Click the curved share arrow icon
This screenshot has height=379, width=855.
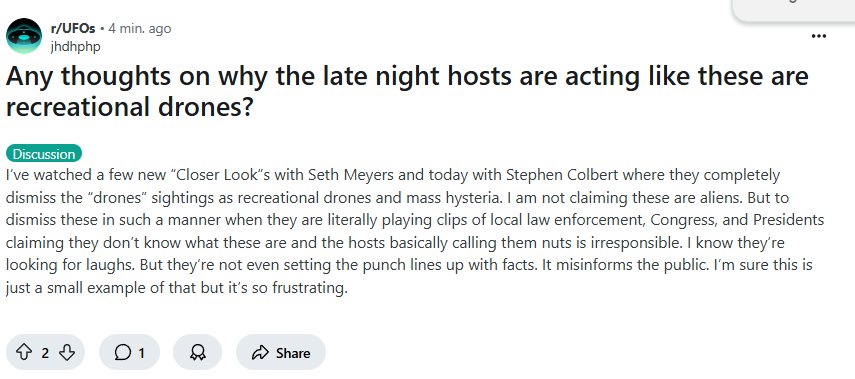point(260,353)
